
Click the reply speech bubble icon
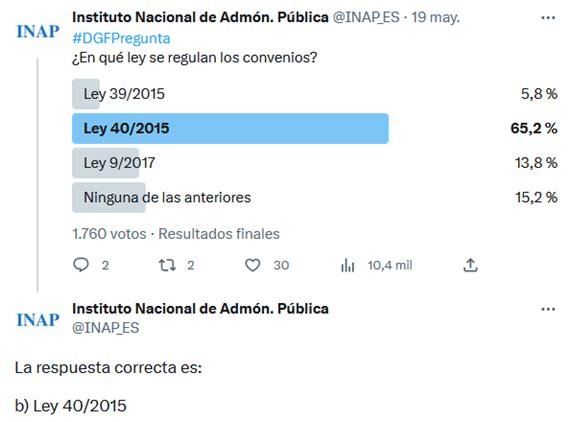(x=81, y=265)
